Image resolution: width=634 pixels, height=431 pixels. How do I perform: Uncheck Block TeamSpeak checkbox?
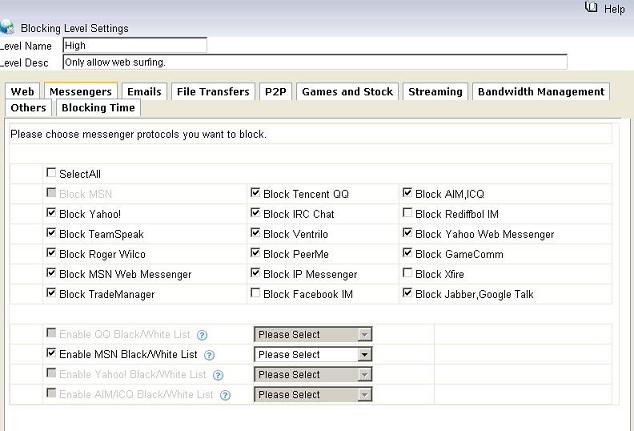(51, 232)
